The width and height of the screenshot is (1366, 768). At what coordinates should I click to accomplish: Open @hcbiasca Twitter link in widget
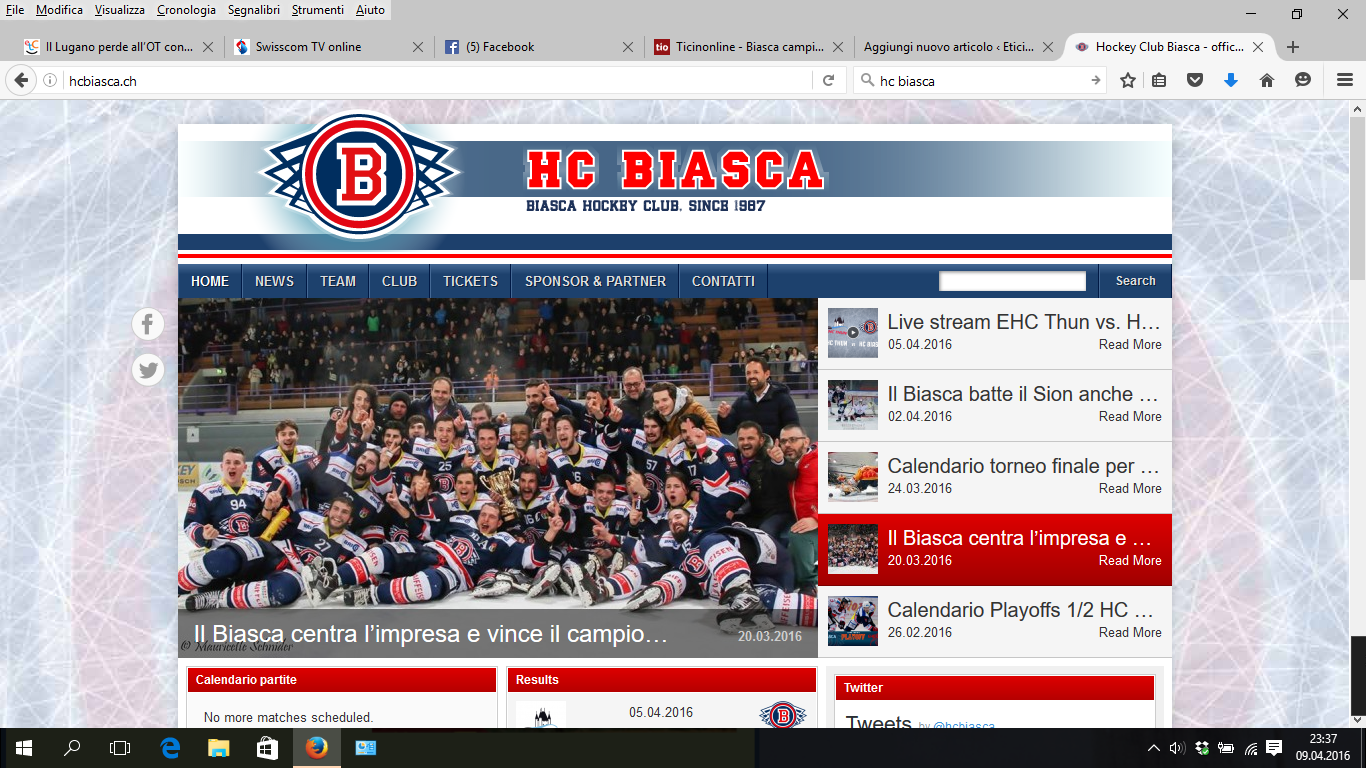[x=964, y=725]
